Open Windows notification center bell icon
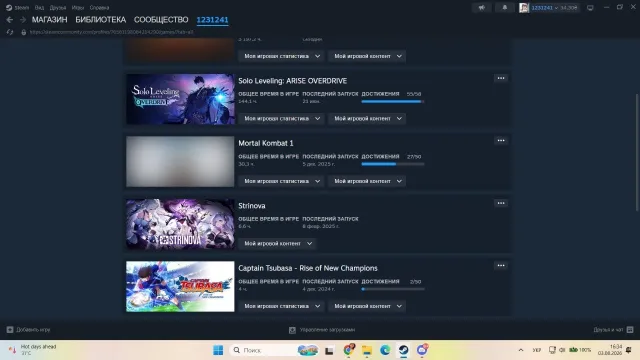This screenshot has height=360, width=640. [629, 350]
